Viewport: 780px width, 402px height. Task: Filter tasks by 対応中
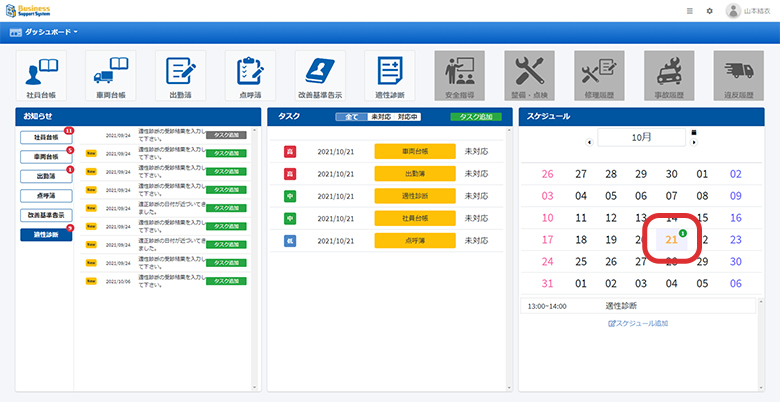pos(408,117)
